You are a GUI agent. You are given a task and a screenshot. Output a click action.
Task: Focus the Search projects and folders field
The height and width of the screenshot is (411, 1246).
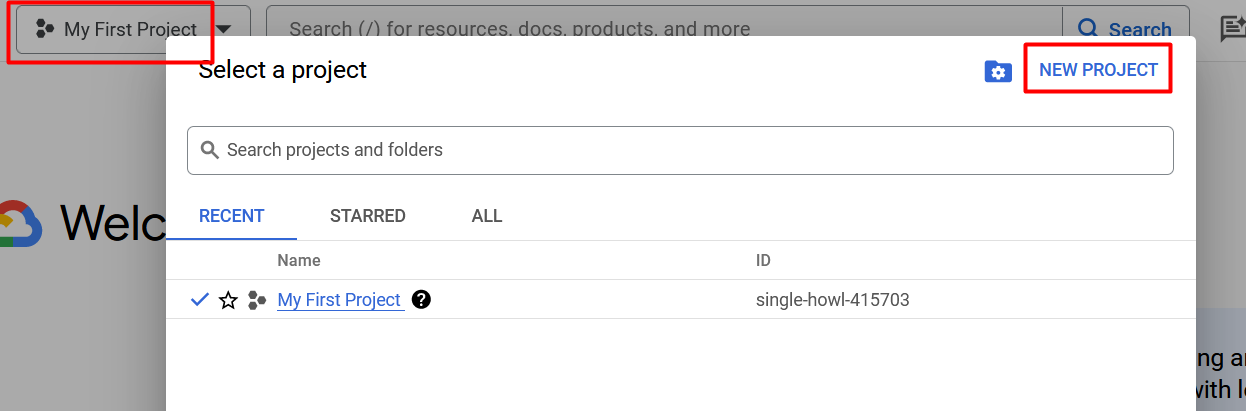click(680, 150)
